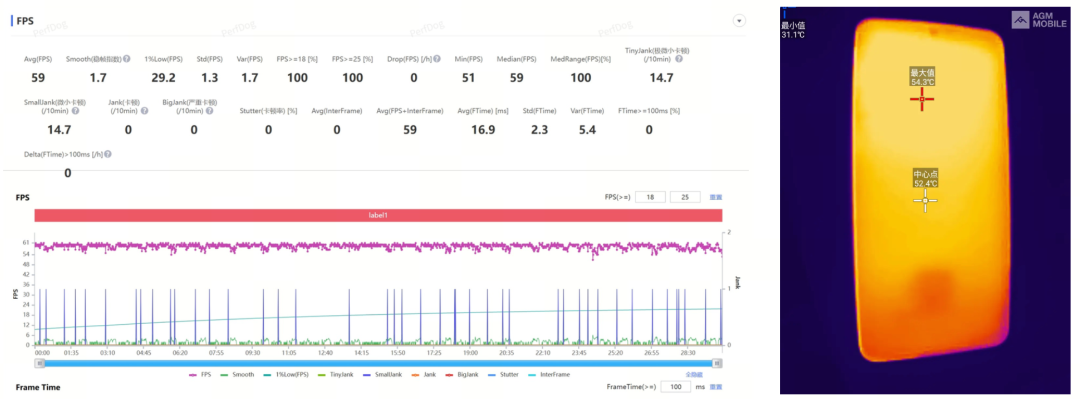Click the Min(FPS) value 51
The width and height of the screenshot is (1080, 399).
[469, 78]
